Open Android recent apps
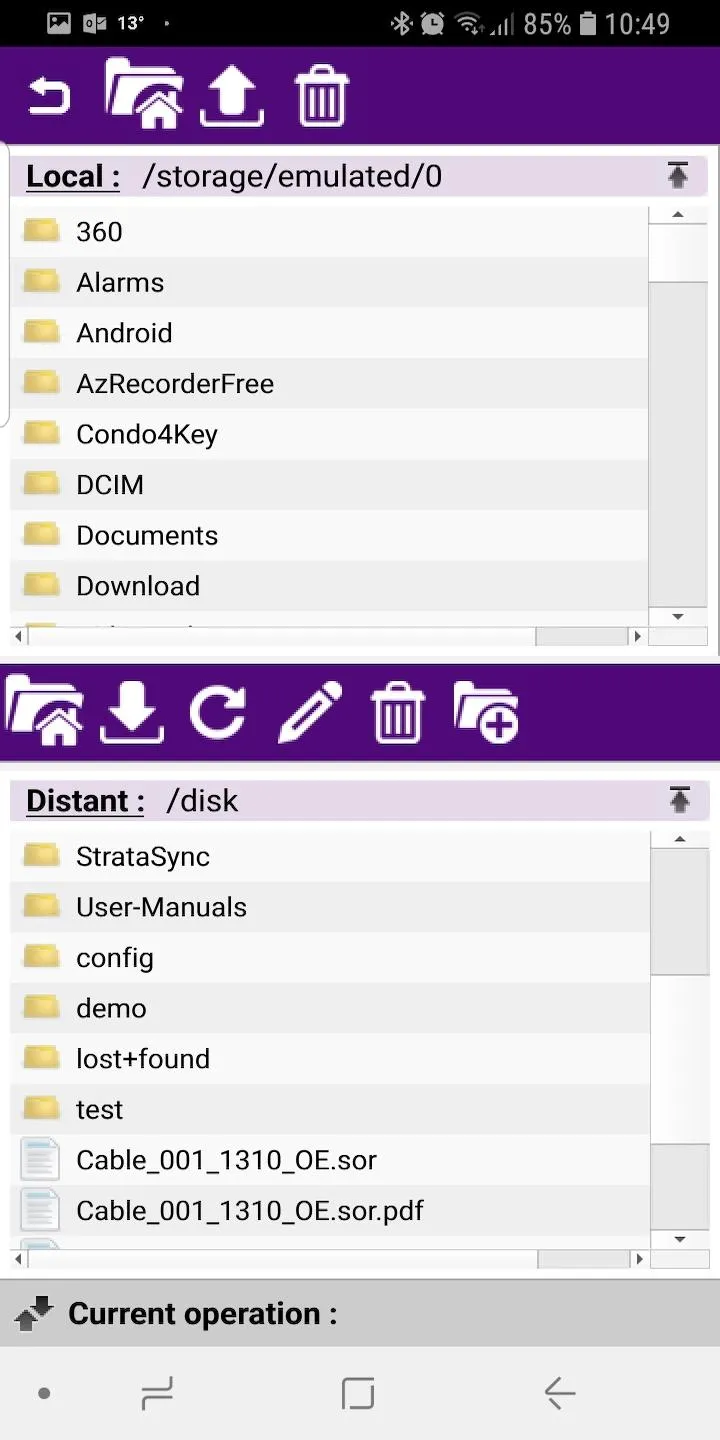Image resolution: width=720 pixels, height=1440 pixels. click(157, 1392)
